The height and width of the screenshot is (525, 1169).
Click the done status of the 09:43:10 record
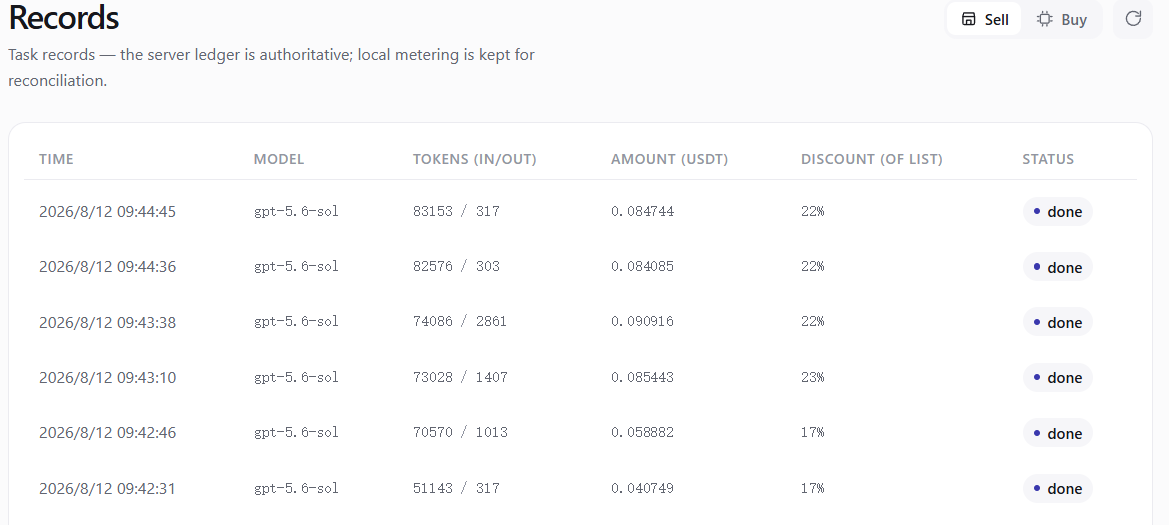pos(1057,377)
